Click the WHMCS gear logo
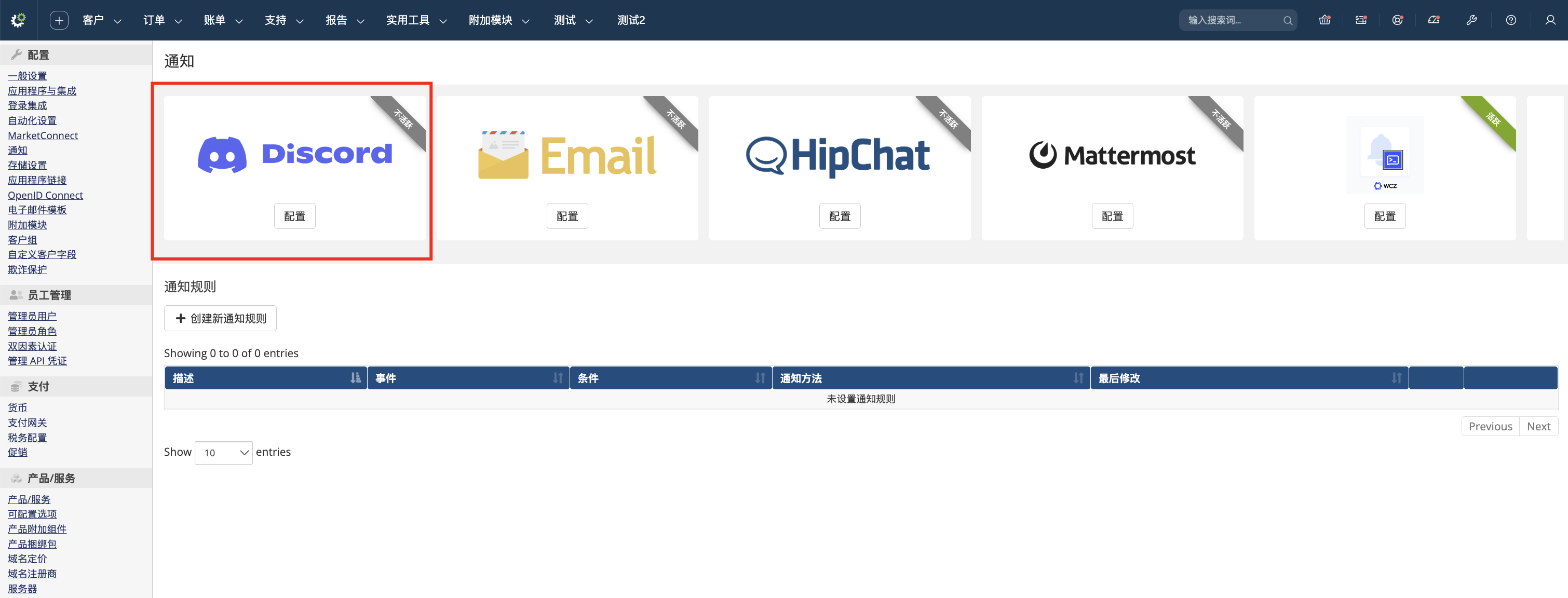Screen dimensions: 1568x598 point(18,20)
